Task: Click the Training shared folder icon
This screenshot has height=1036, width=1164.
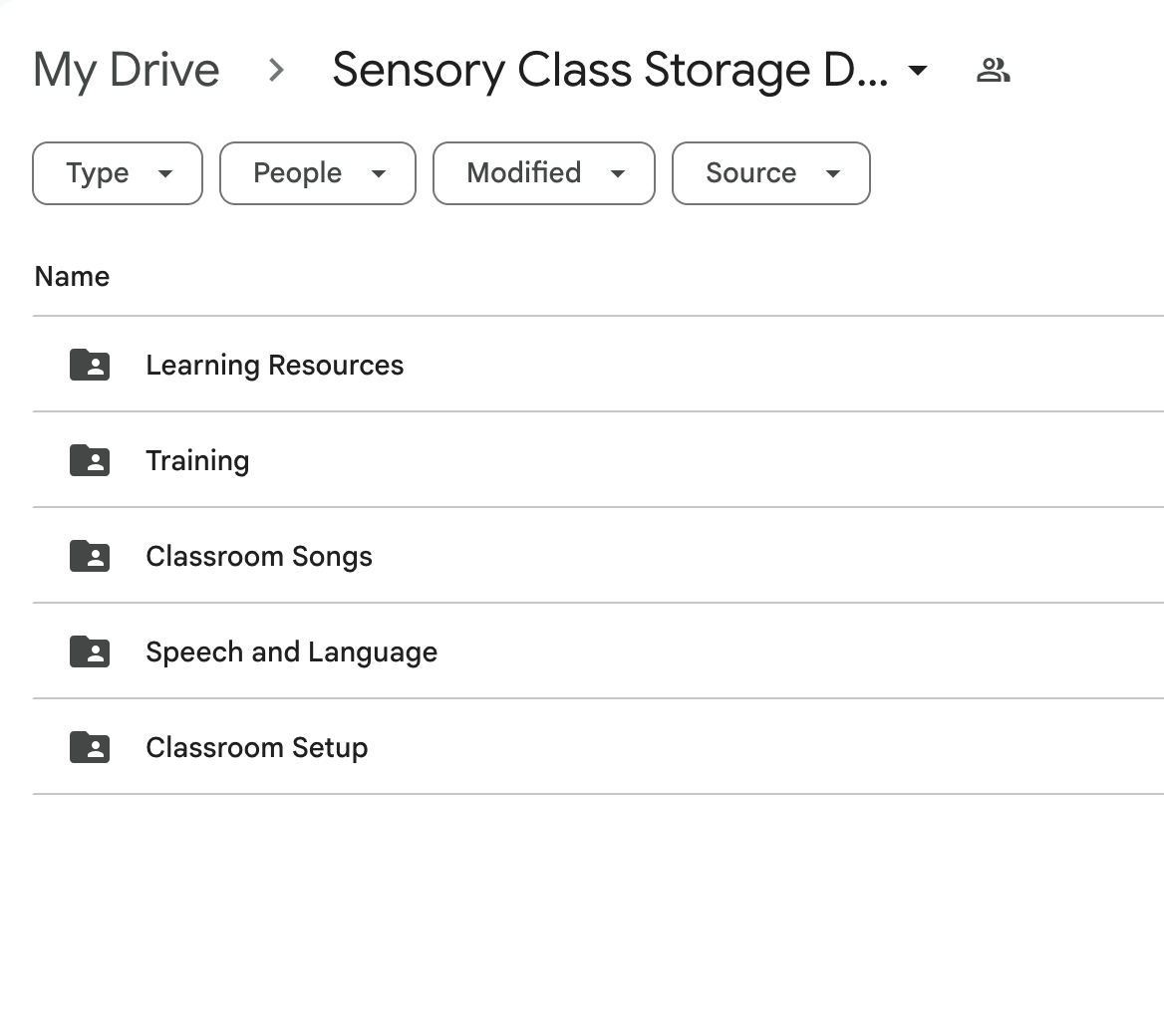Action: pyautogui.click(x=90, y=460)
